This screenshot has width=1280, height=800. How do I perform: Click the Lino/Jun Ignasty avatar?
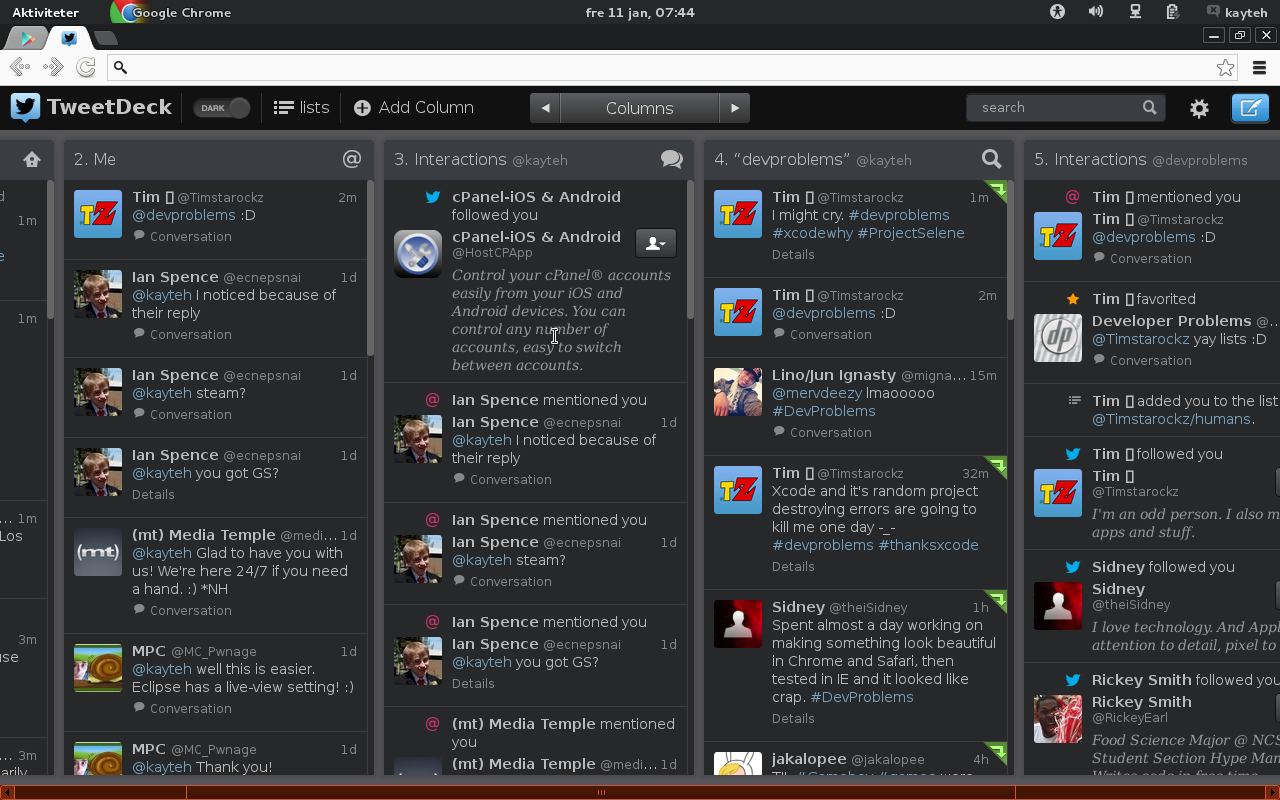coord(738,392)
